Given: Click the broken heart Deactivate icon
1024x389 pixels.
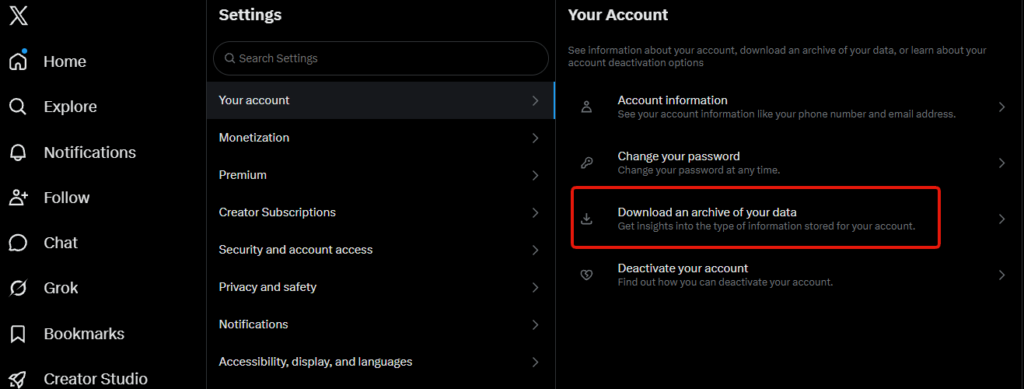Looking at the screenshot, I should click(x=586, y=275).
